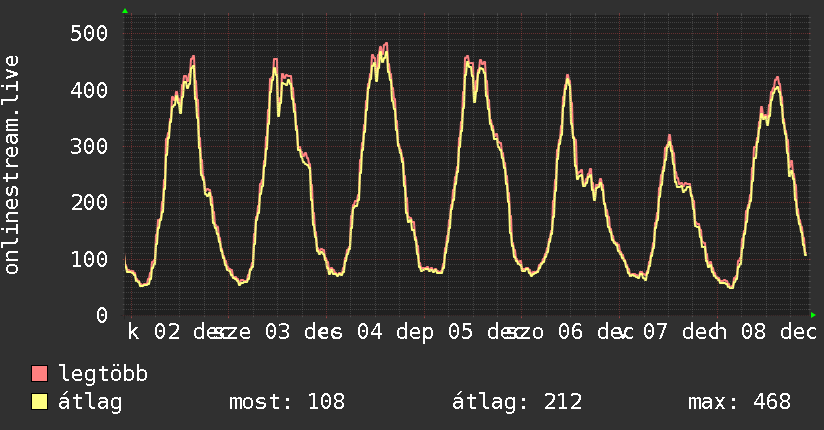Click the '03 dec' x-axis date label
This screenshot has width=824, height=430.
(x=303, y=332)
